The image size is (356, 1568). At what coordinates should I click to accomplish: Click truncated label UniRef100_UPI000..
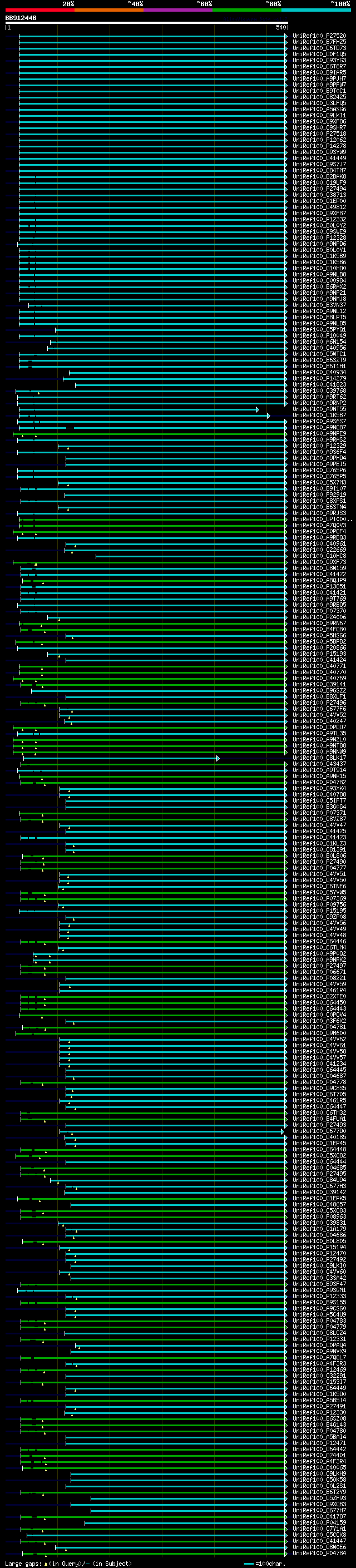click(322, 519)
